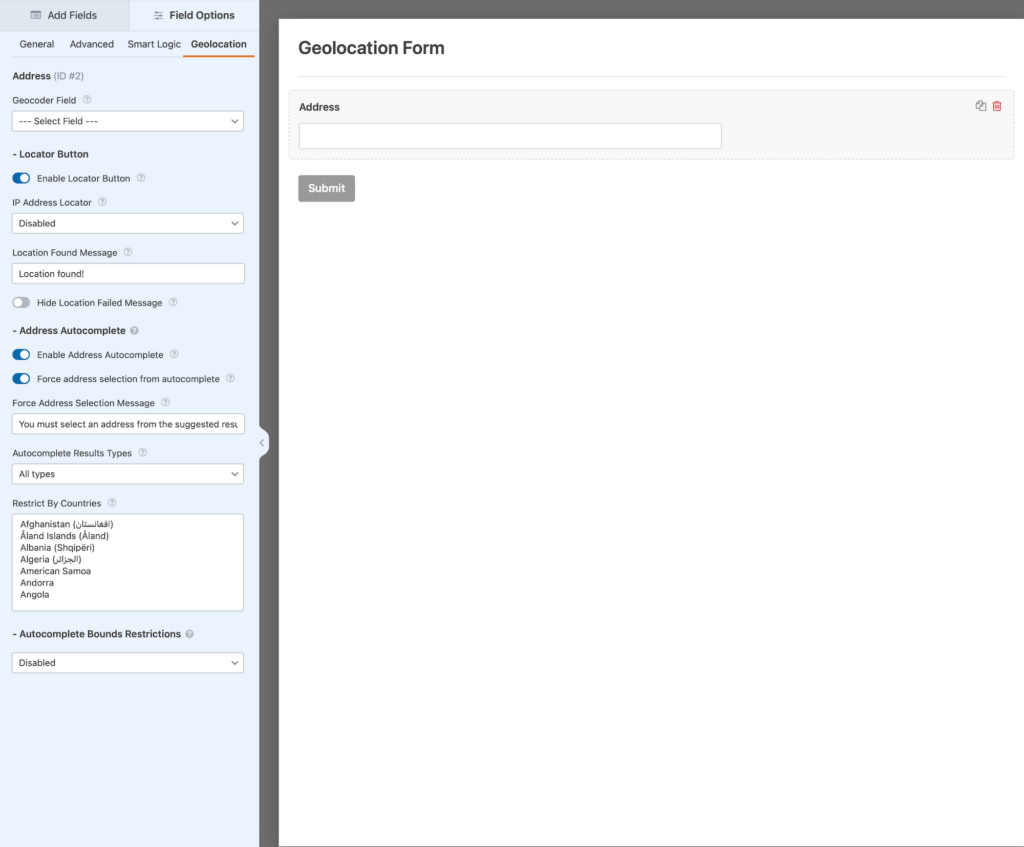Click the Address input in form preview
The image size is (1024, 847).
[x=510, y=136]
